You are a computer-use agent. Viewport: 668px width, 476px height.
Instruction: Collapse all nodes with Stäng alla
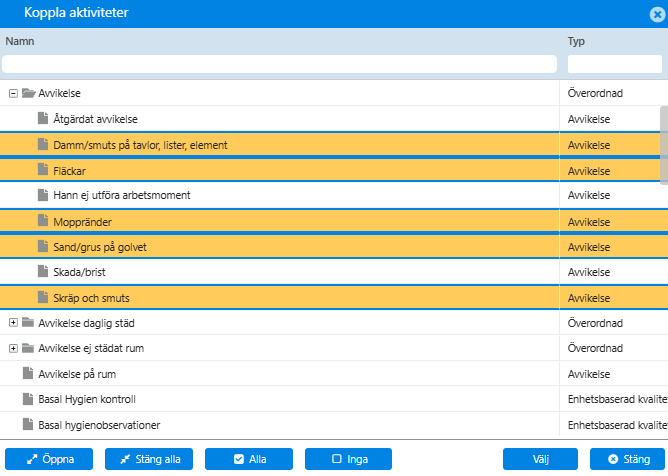coord(149,459)
